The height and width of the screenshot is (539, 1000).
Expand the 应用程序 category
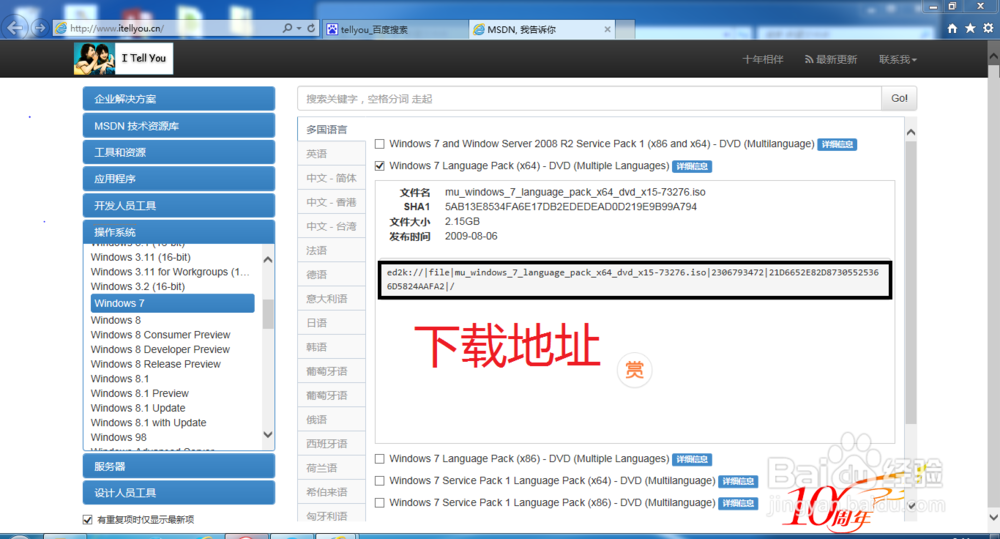[x=179, y=179]
